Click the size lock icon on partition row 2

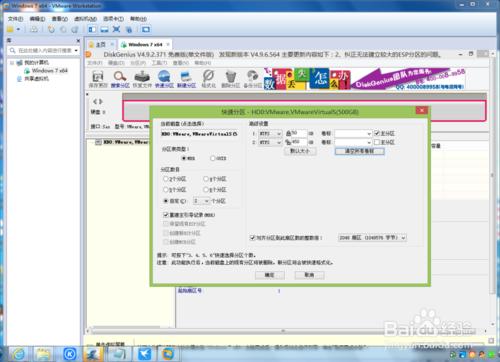click(289, 142)
